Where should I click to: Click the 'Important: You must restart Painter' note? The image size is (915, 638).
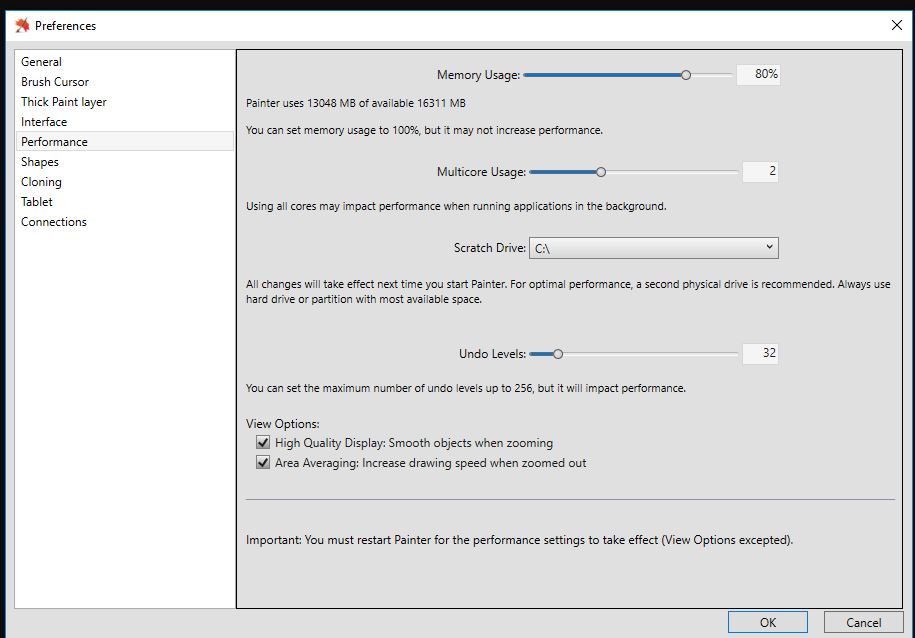click(x=519, y=540)
